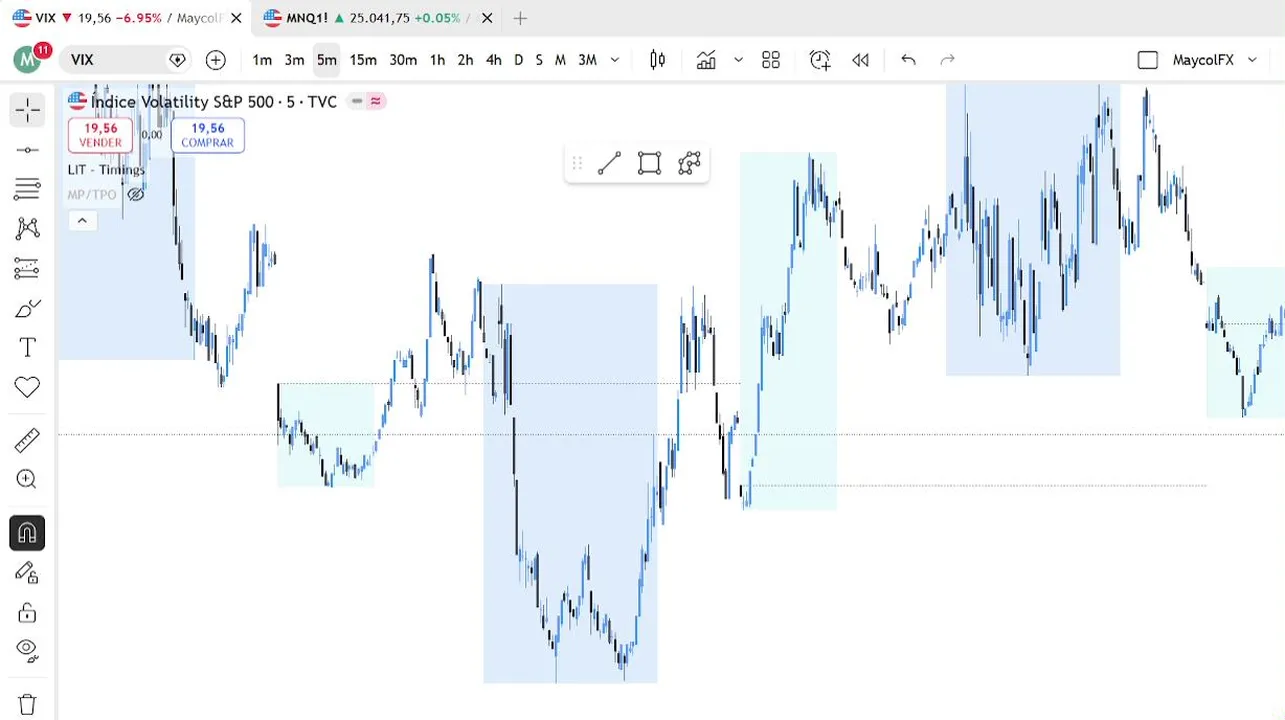Expand the indicators dropdown arrow
The height and width of the screenshot is (720, 1285).
coord(738,60)
